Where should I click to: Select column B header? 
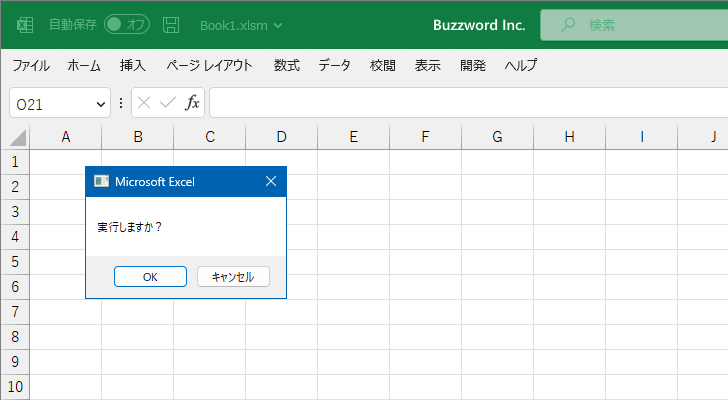(x=137, y=137)
